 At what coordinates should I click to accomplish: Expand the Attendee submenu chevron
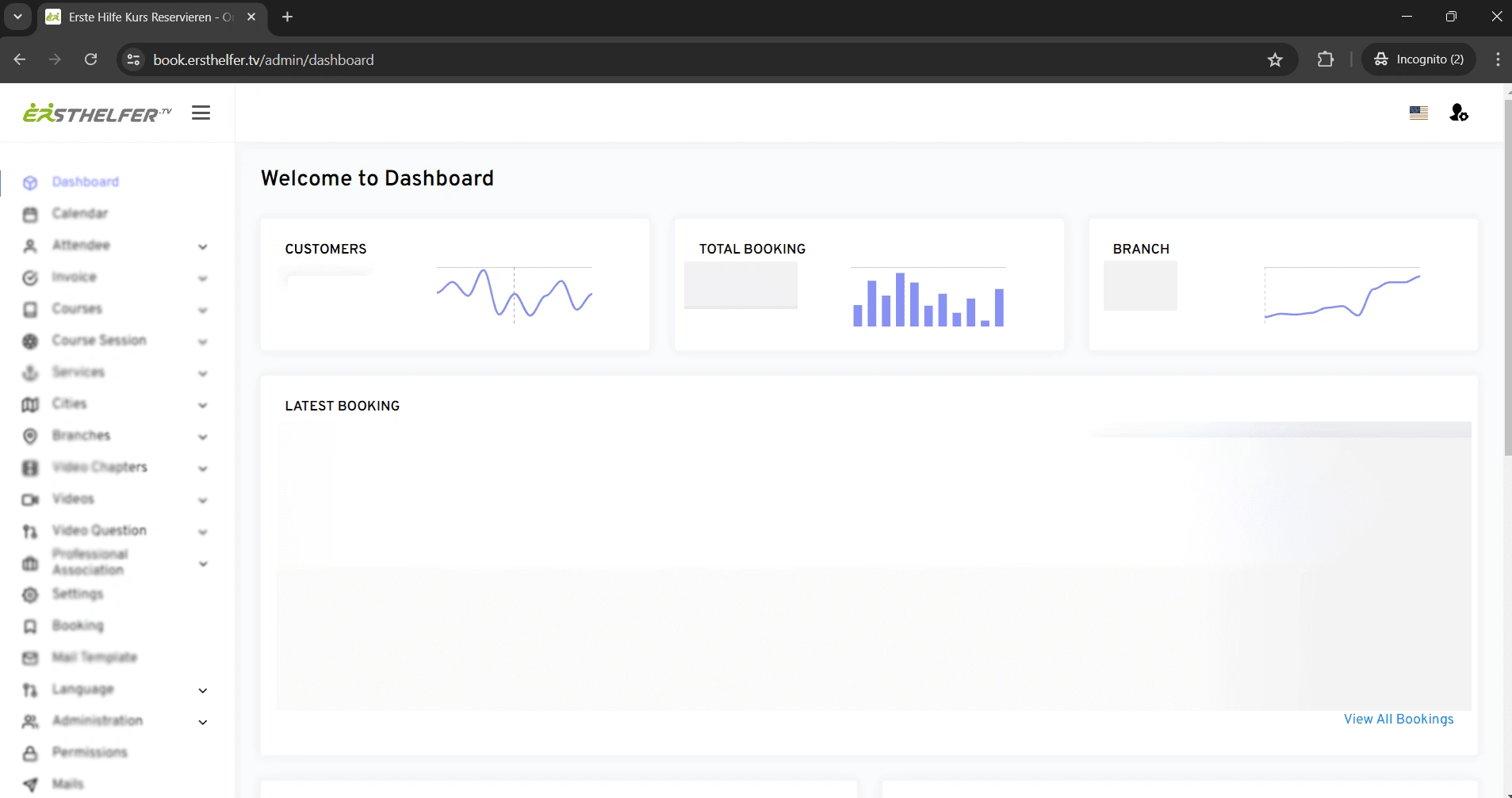(203, 246)
